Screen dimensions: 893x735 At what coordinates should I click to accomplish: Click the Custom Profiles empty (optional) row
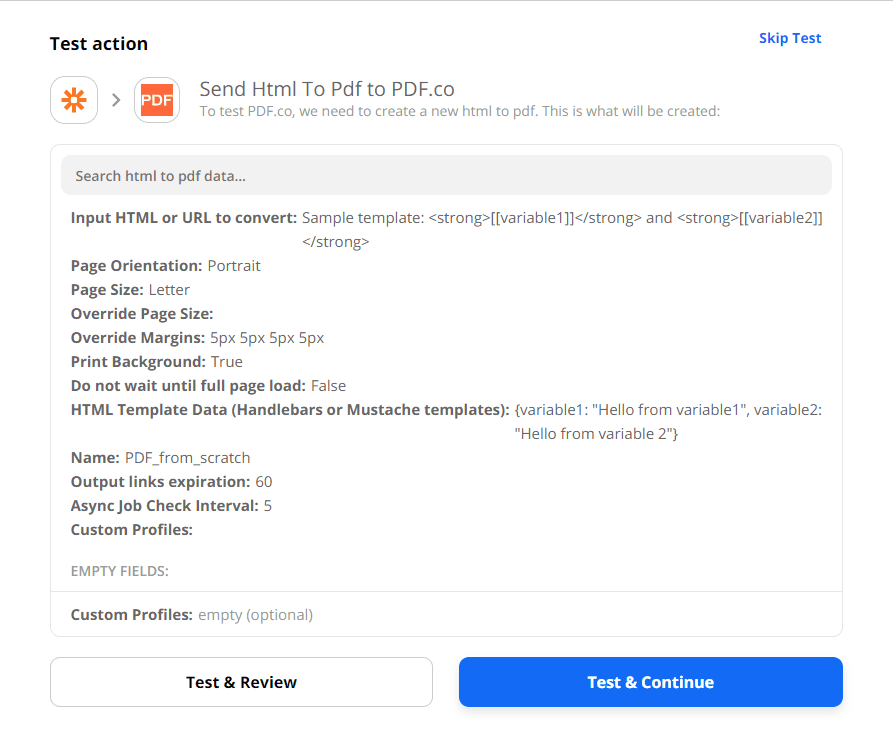click(192, 615)
